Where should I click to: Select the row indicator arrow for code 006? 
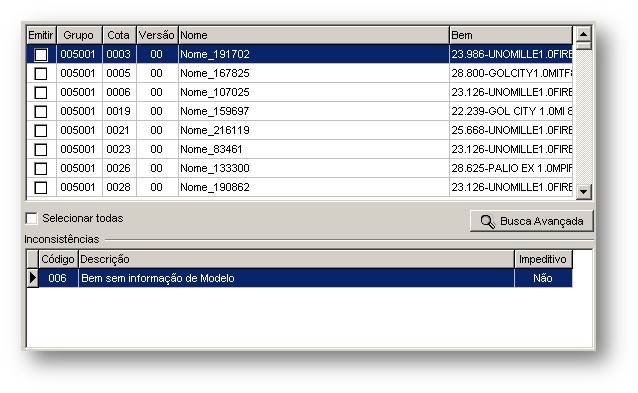pos(33,278)
